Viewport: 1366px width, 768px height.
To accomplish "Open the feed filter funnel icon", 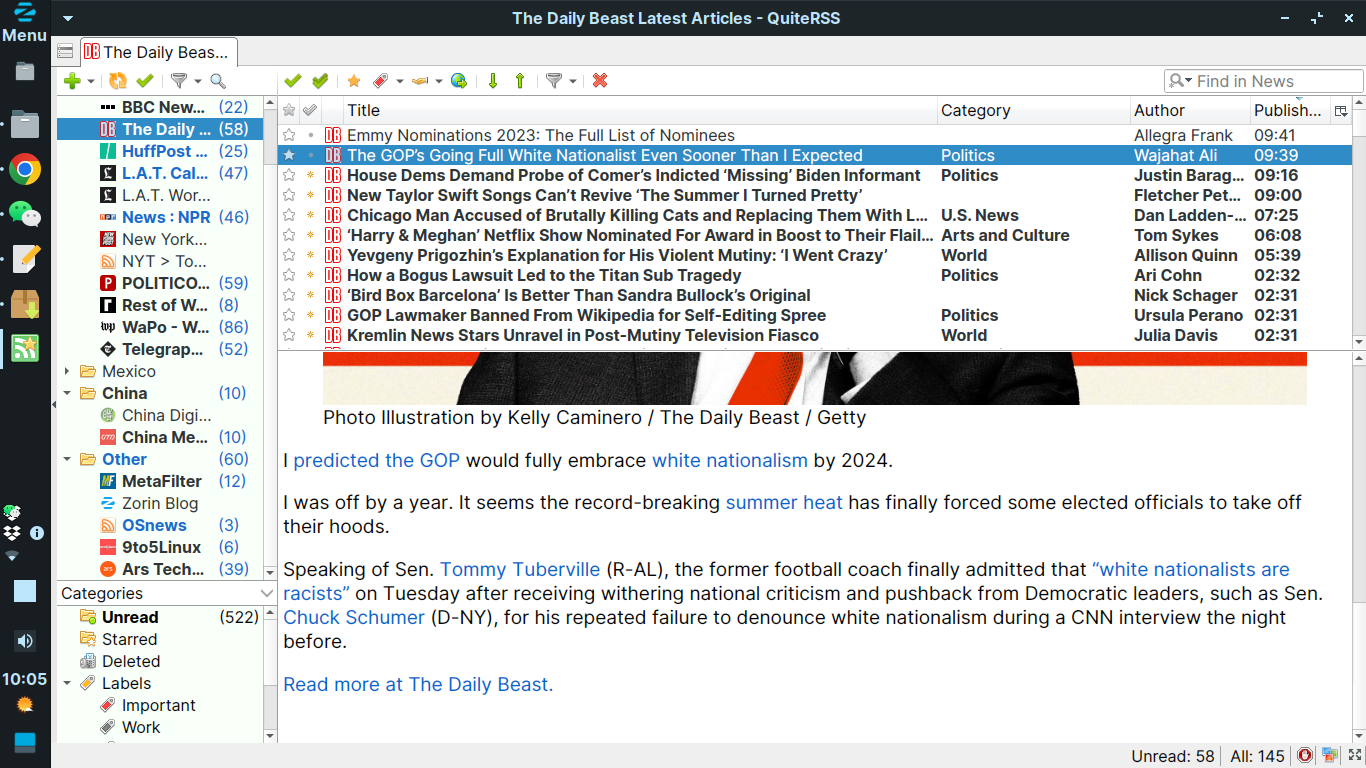I will [179, 81].
